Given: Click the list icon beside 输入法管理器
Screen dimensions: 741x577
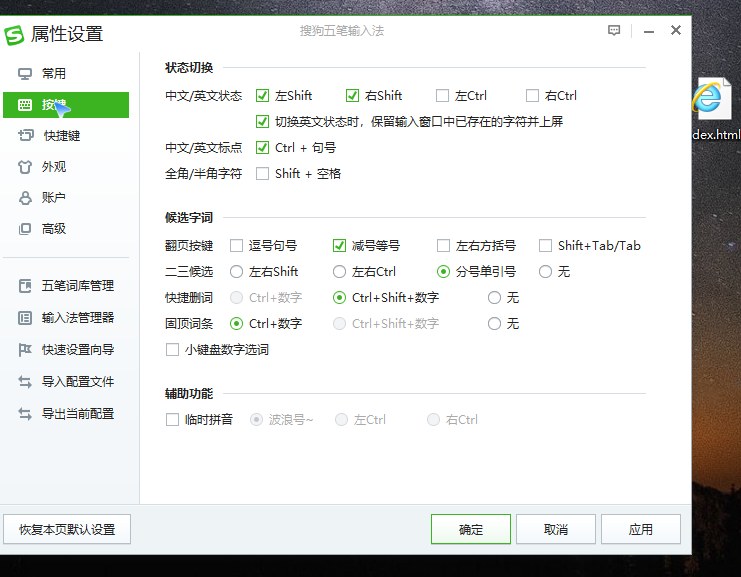Looking at the screenshot, I should [x=25, y=318].
